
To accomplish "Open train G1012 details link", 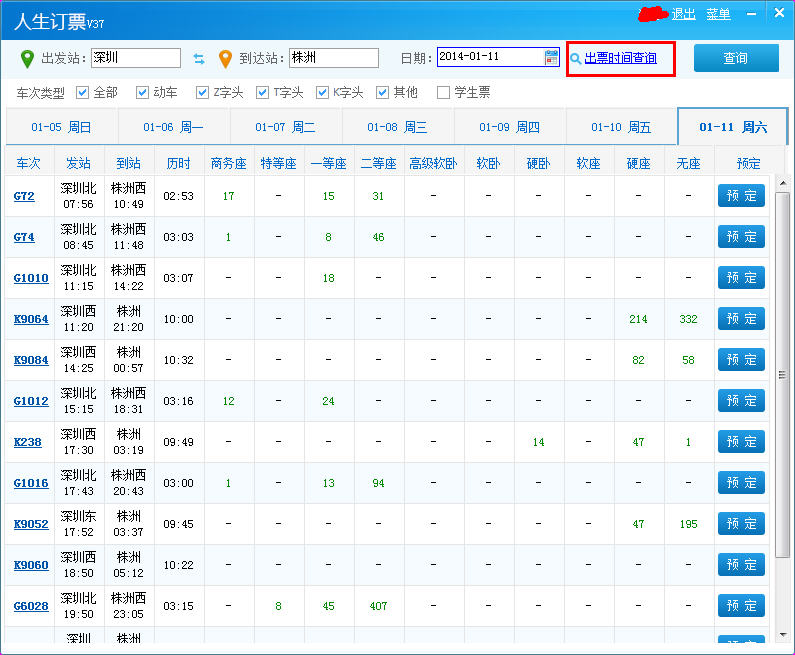I will click(x=31, y=402).
